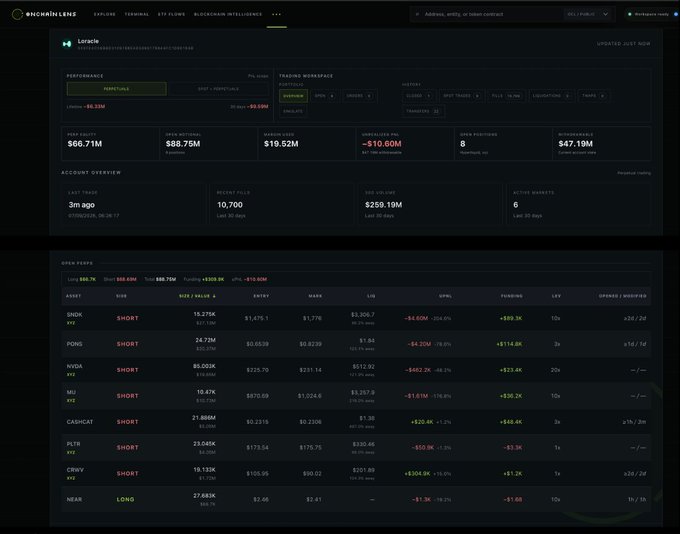This screenshot has height=534, width=680.
Task: Open the CRWV asset row
Action: coord(356,473)
